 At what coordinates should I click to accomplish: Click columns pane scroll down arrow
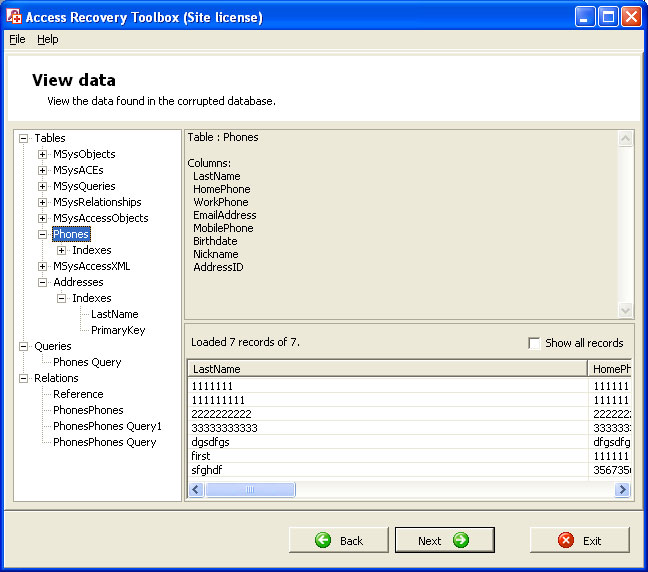[x=625, y=310]
